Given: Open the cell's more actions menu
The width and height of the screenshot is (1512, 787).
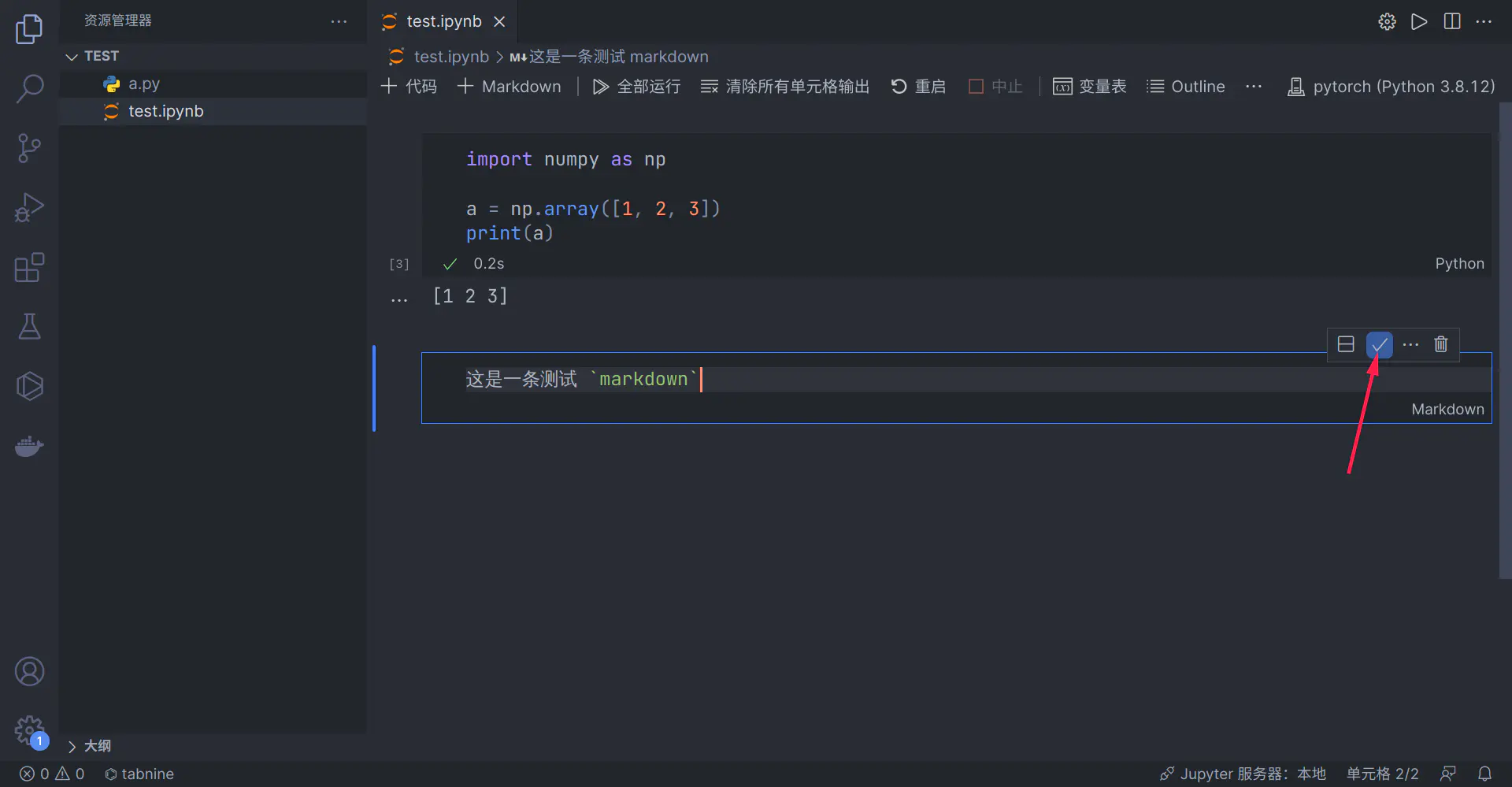Looking at the screenshot, I should click(1410, 343).
